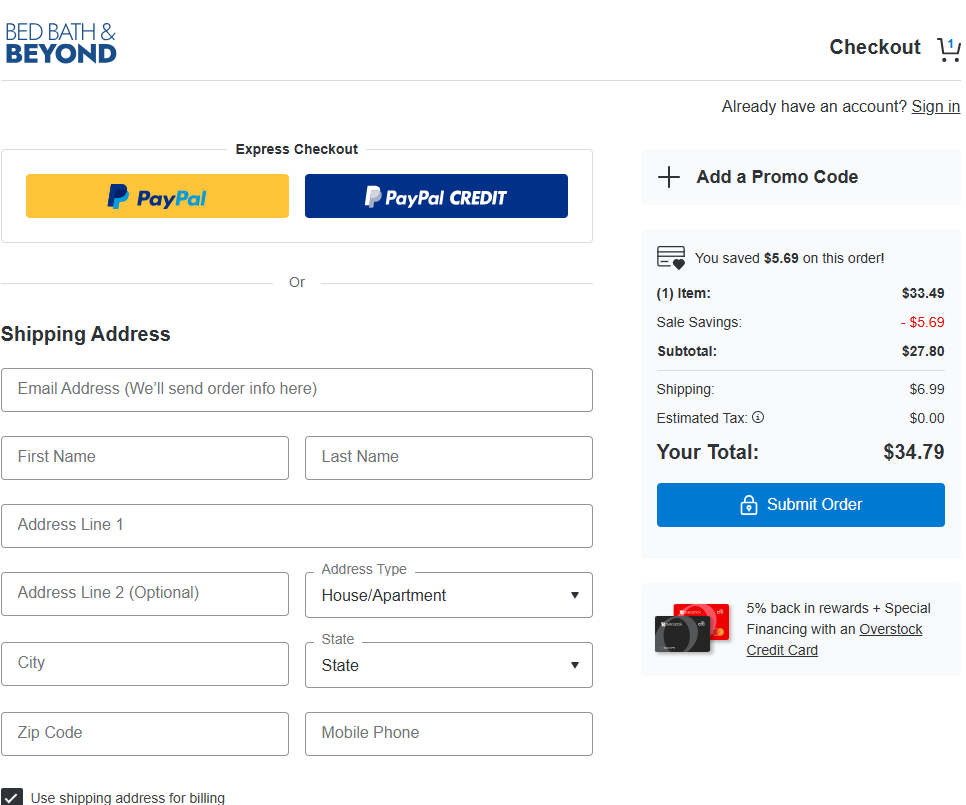966x805 pixels.
Task: Click the Estimated Tax info icon
Action: [758, 417]
